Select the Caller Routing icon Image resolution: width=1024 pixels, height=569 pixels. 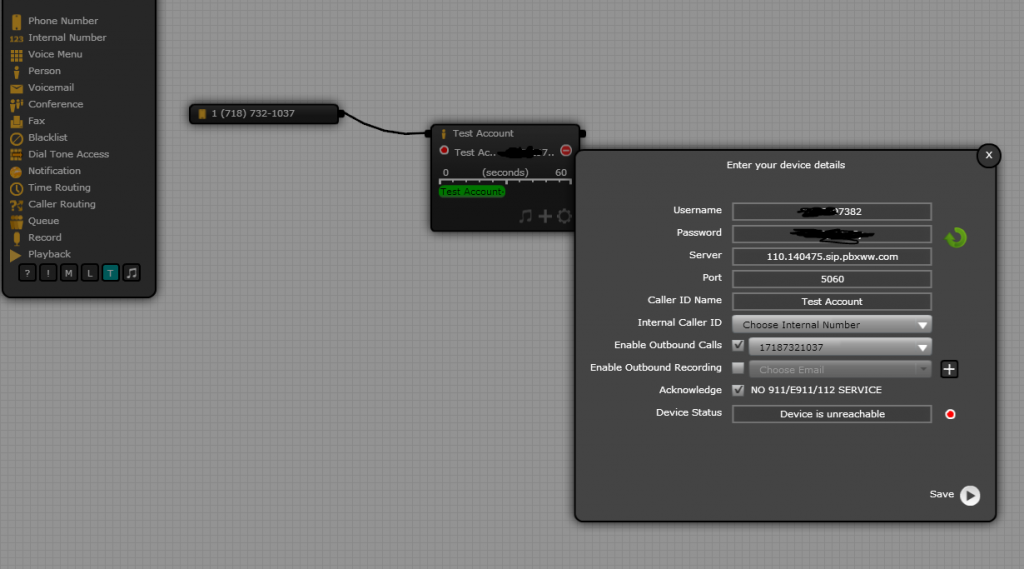[x=16, y=204]
